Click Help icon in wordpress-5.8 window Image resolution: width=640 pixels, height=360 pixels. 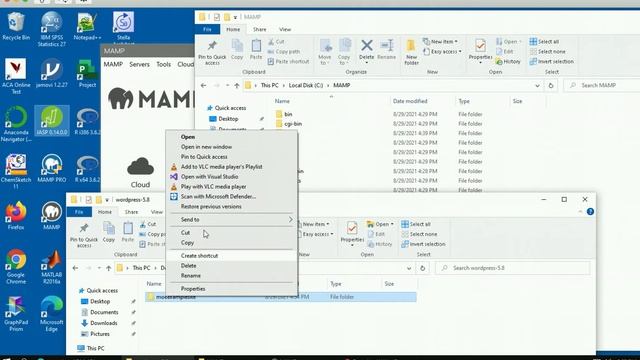[x=590, y=211]
